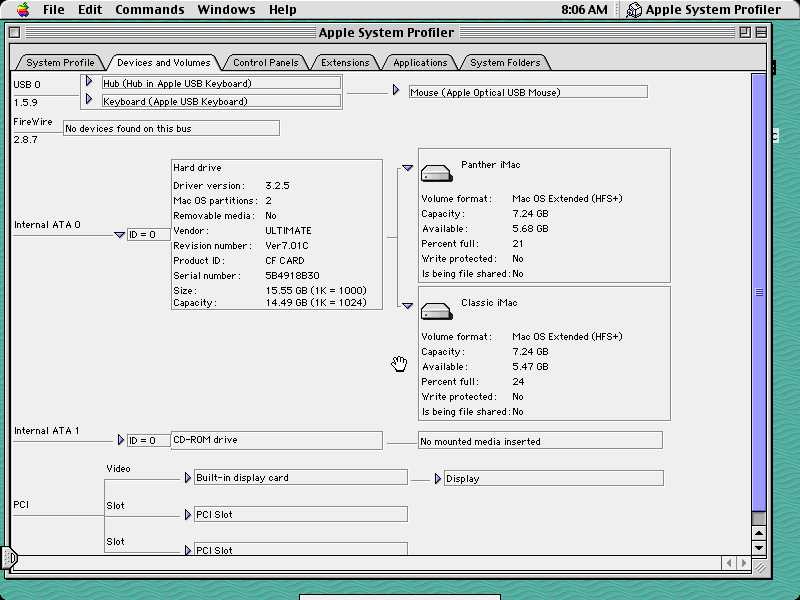Expand the Hub in Apple USB Keyboard entry

point(89,81)
